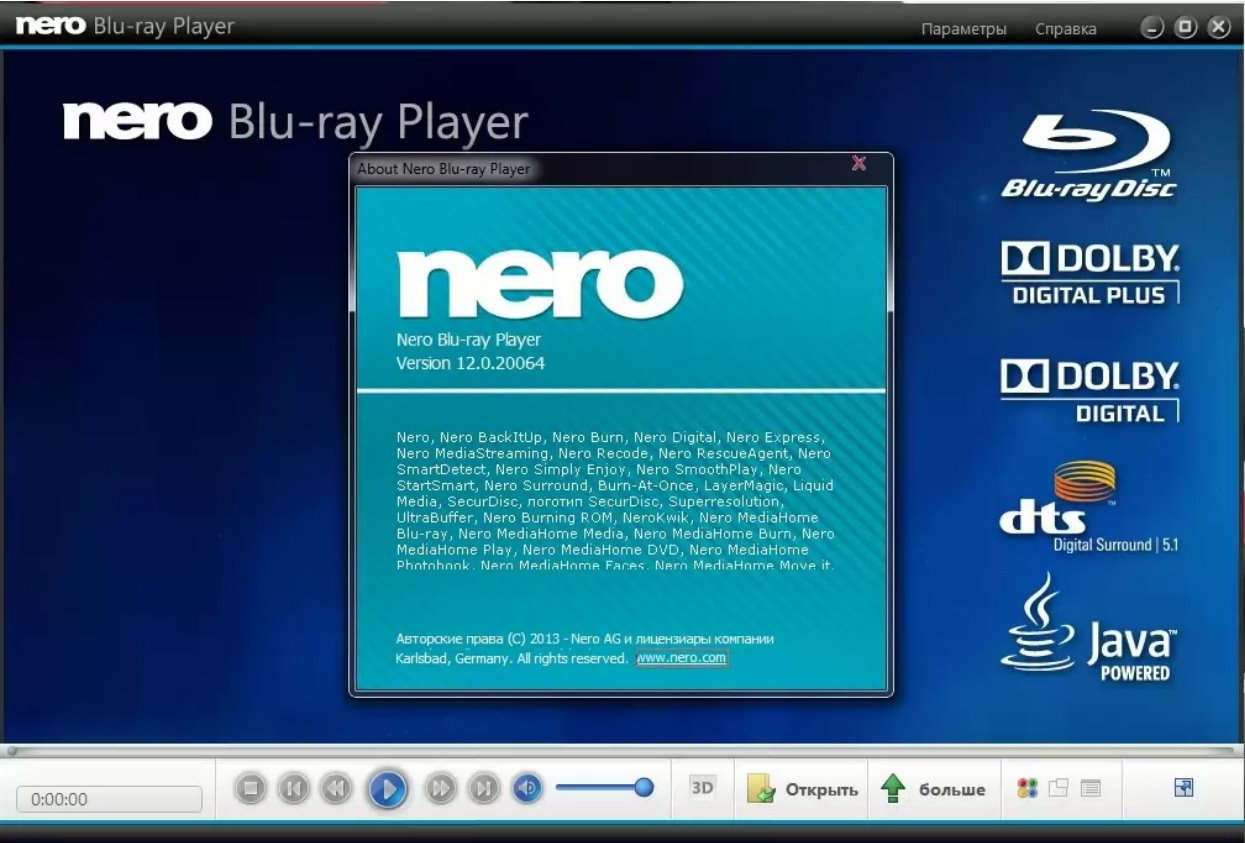The width and height of the screenshot is (1245, 843).
Task: Stop playback with the stop button
Action: coord(251,789)
